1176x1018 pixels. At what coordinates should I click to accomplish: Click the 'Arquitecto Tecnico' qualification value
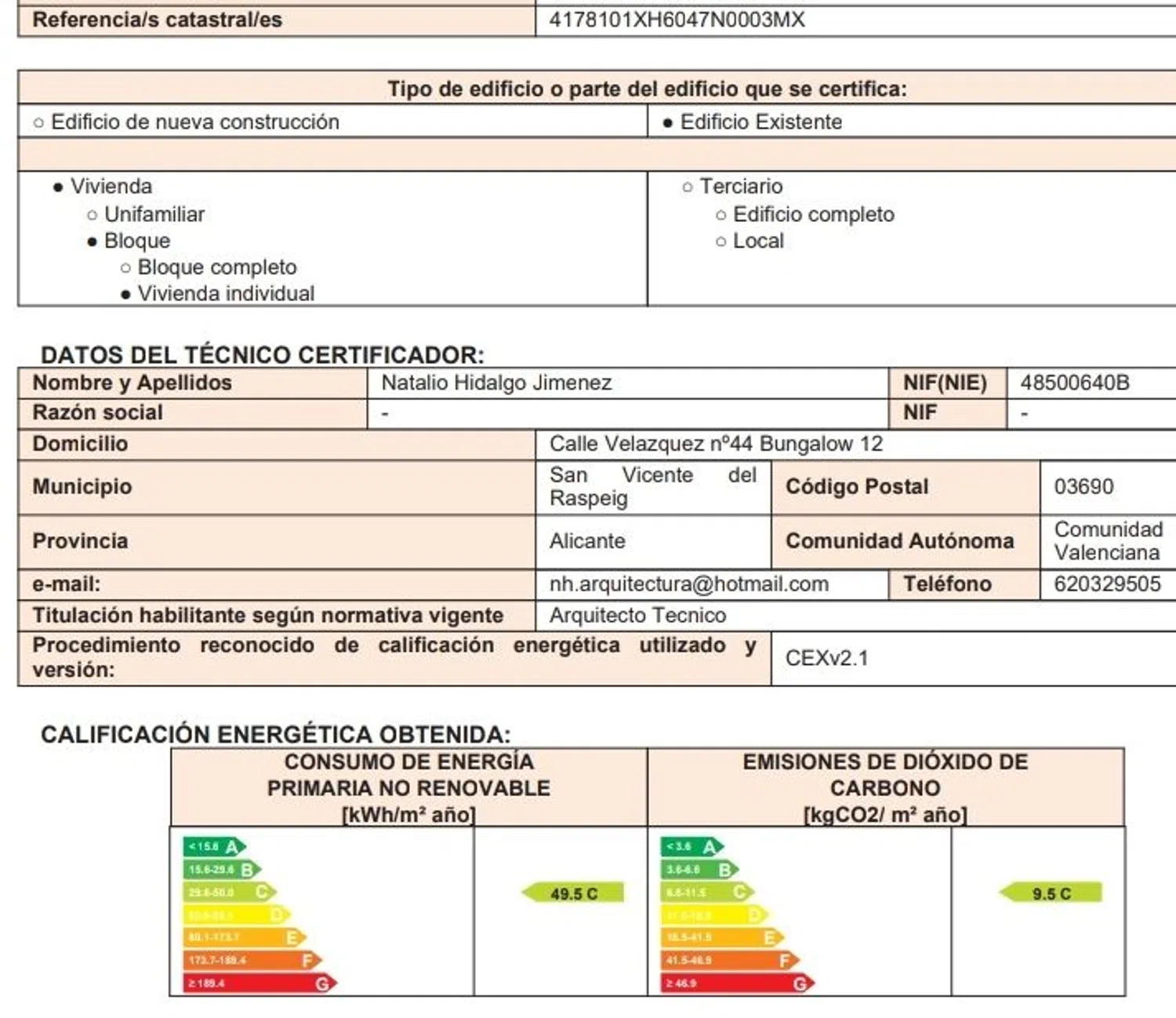tap(637, 616)
